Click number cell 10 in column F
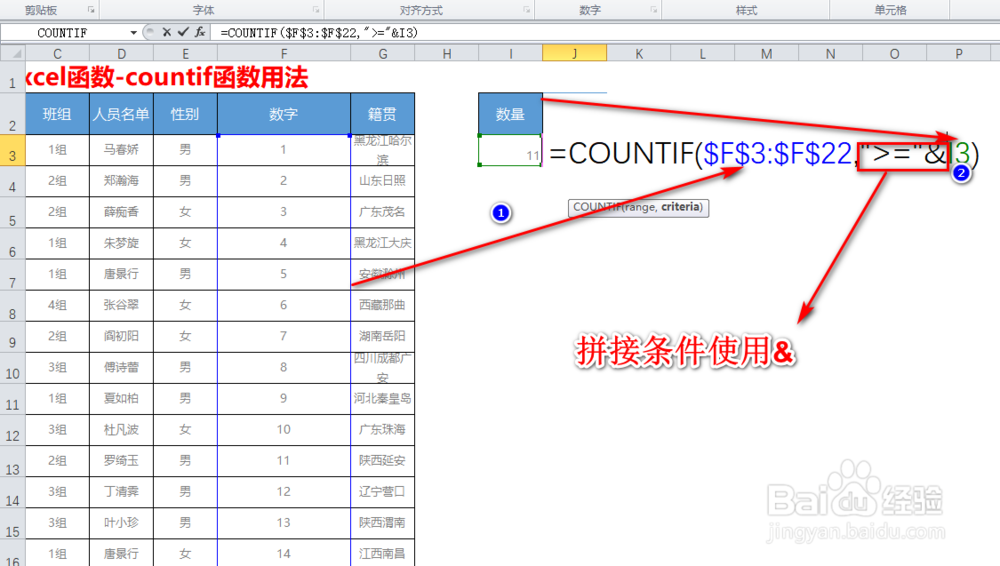1000x566 pixels. pyautogui.click(x=284, y=430)
